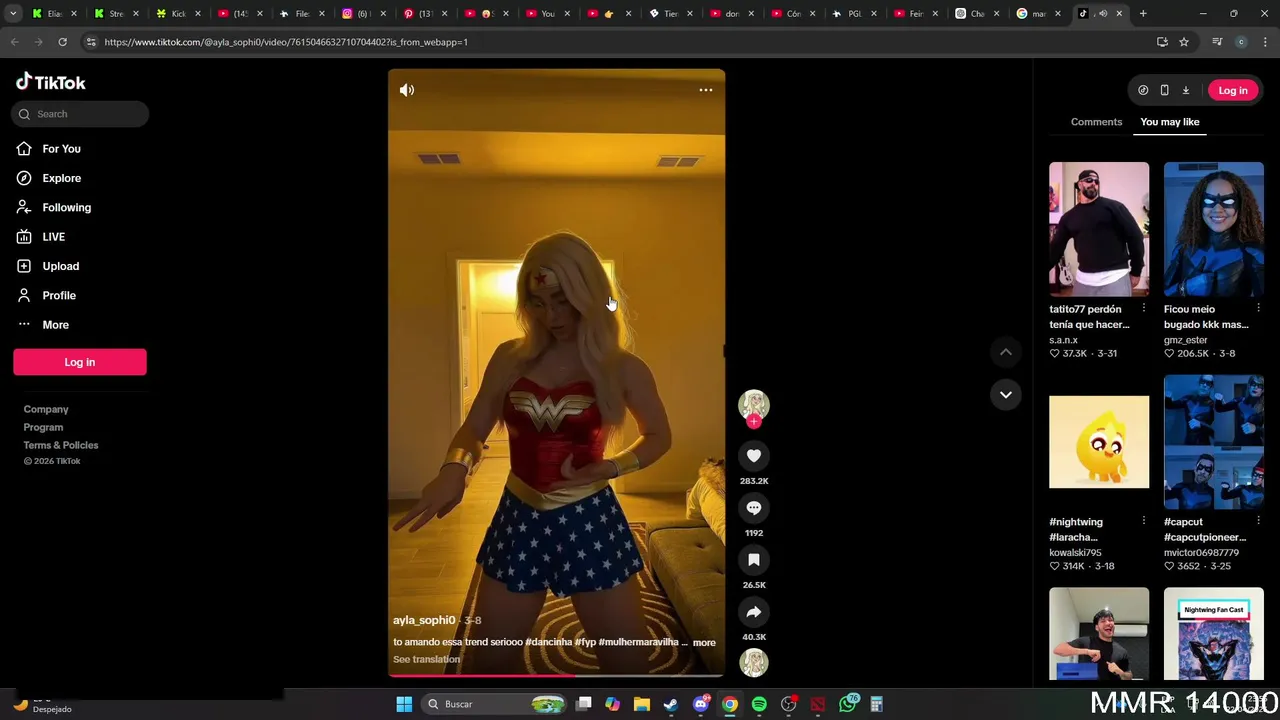Open the video options three-dot menu

(x=706, y=90)
